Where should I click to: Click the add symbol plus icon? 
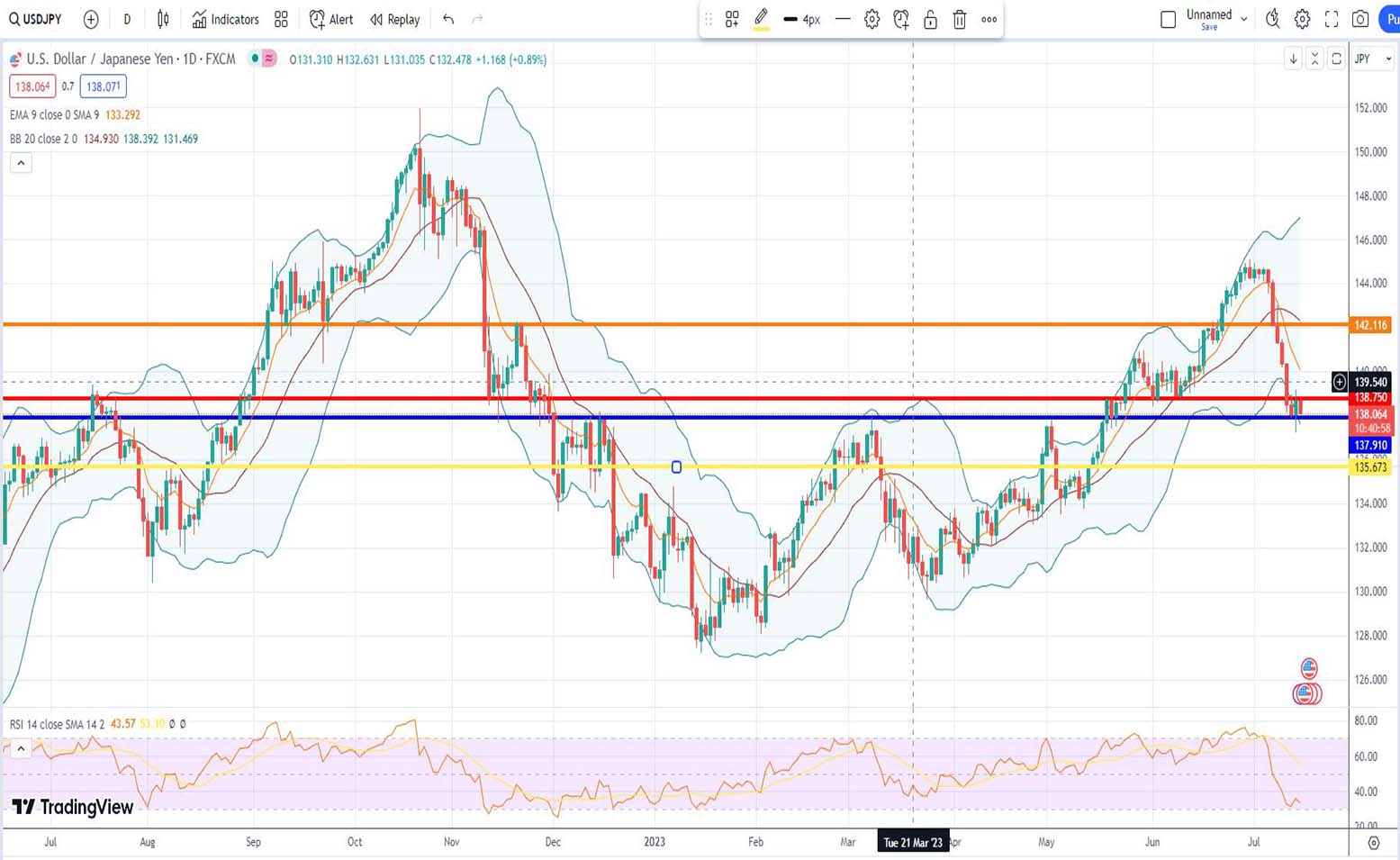[91, 19]
